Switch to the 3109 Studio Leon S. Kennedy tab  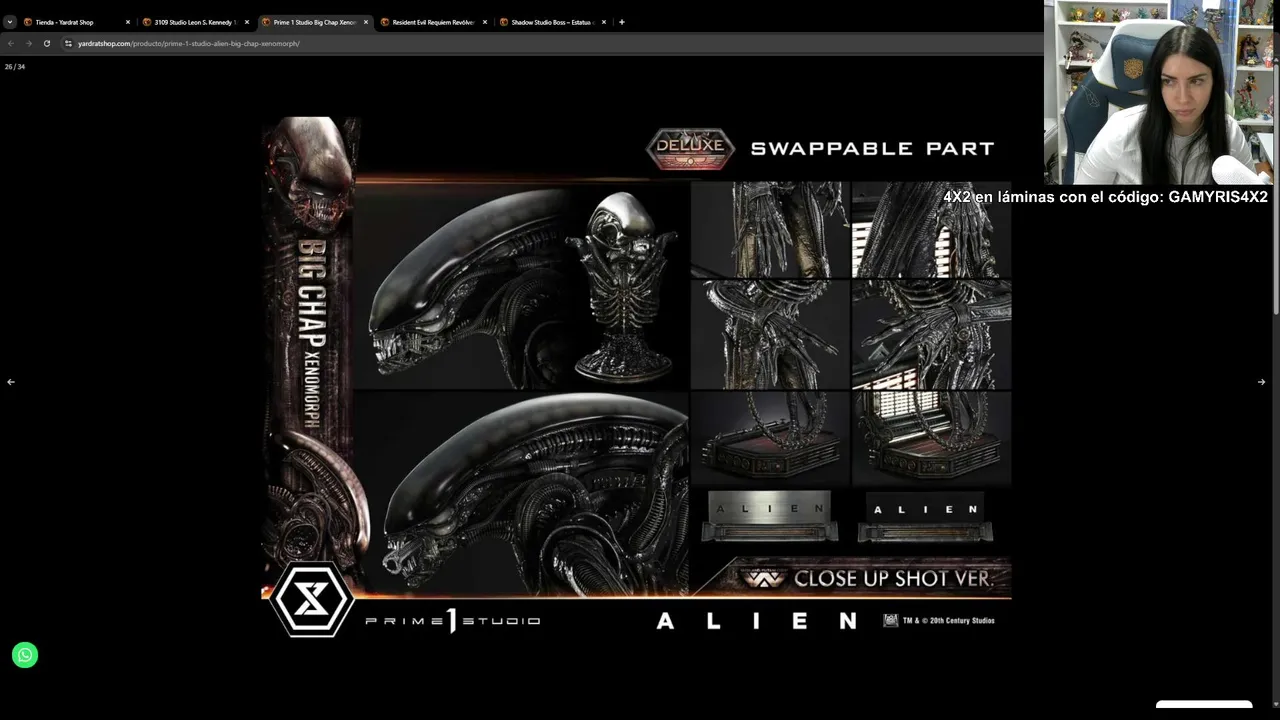[195, 22]
